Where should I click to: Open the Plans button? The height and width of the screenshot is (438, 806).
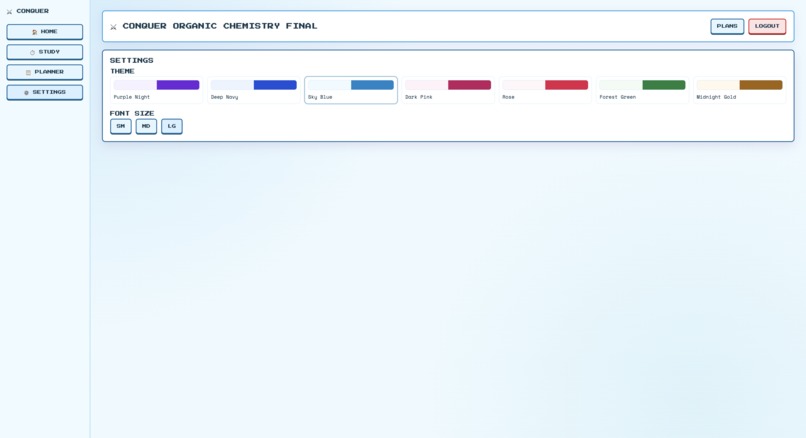(x=727, y=26)
